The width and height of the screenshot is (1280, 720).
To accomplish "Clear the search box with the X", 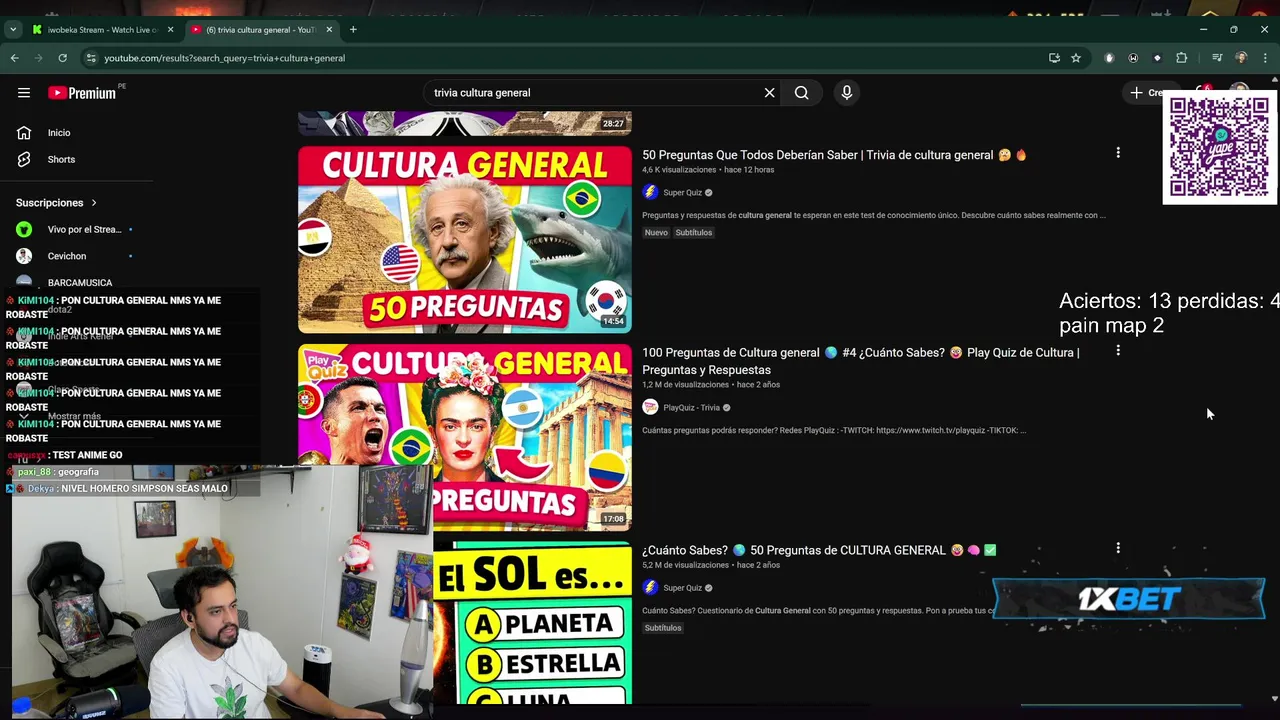I will pos(769,93).
